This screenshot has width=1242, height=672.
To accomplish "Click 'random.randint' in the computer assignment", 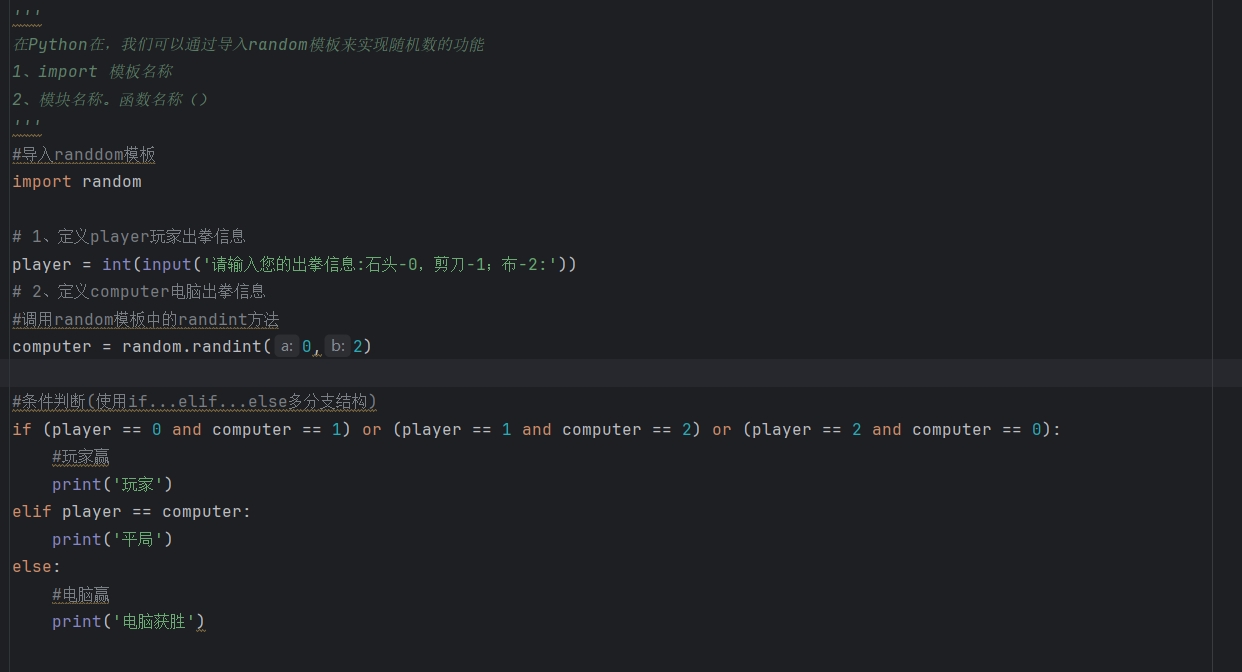I will 192,346.
